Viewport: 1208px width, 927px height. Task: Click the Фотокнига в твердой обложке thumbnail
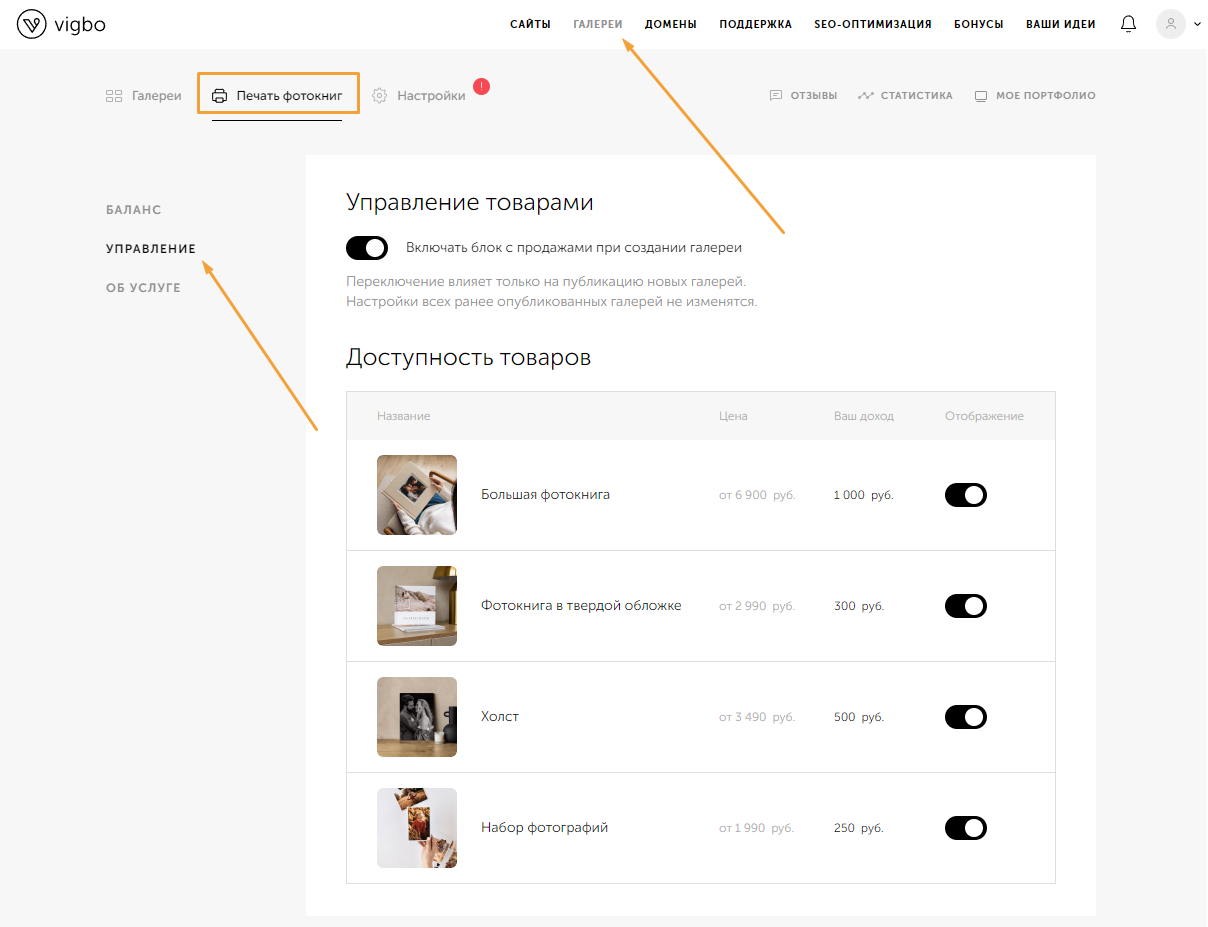(417, 606)
